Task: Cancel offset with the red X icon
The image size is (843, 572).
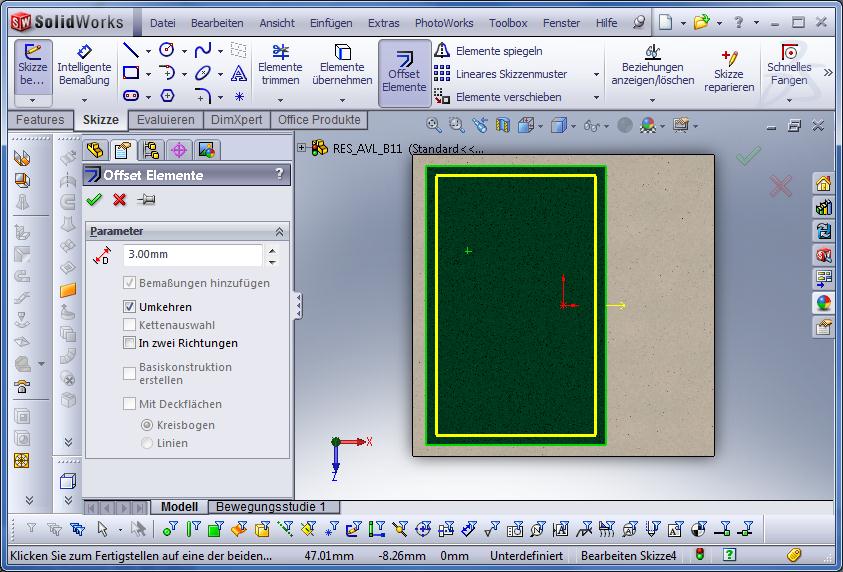Action: pyautogui.click(x=120, y=200)
